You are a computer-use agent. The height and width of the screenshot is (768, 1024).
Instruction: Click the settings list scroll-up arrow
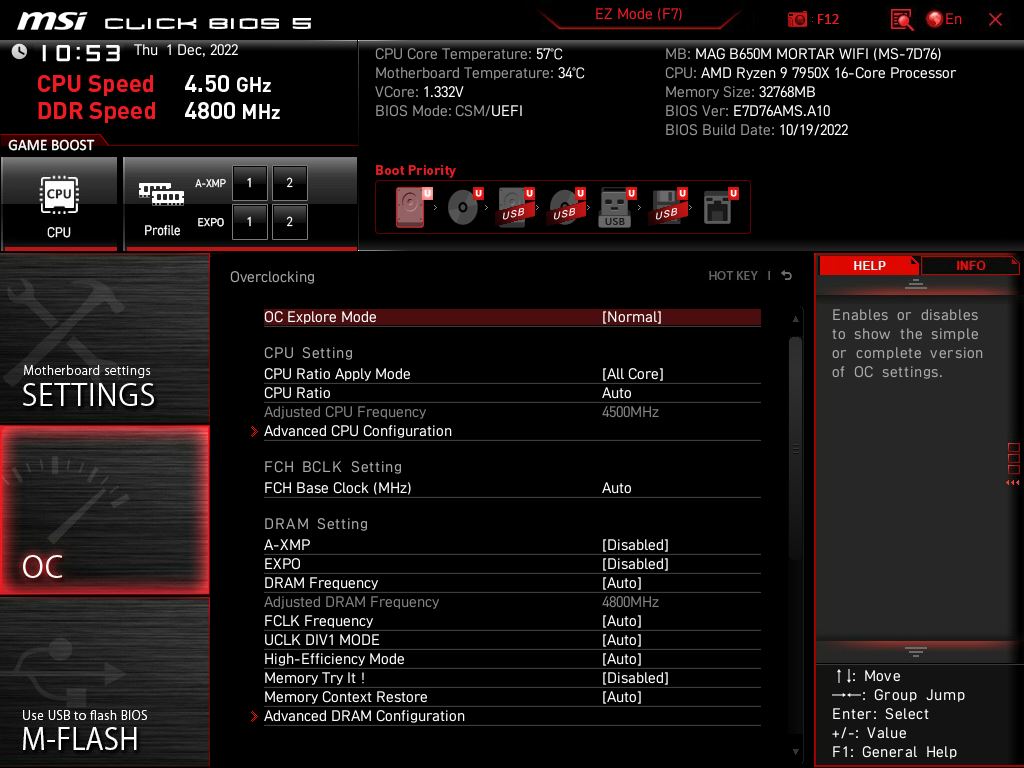pos(795,319)
